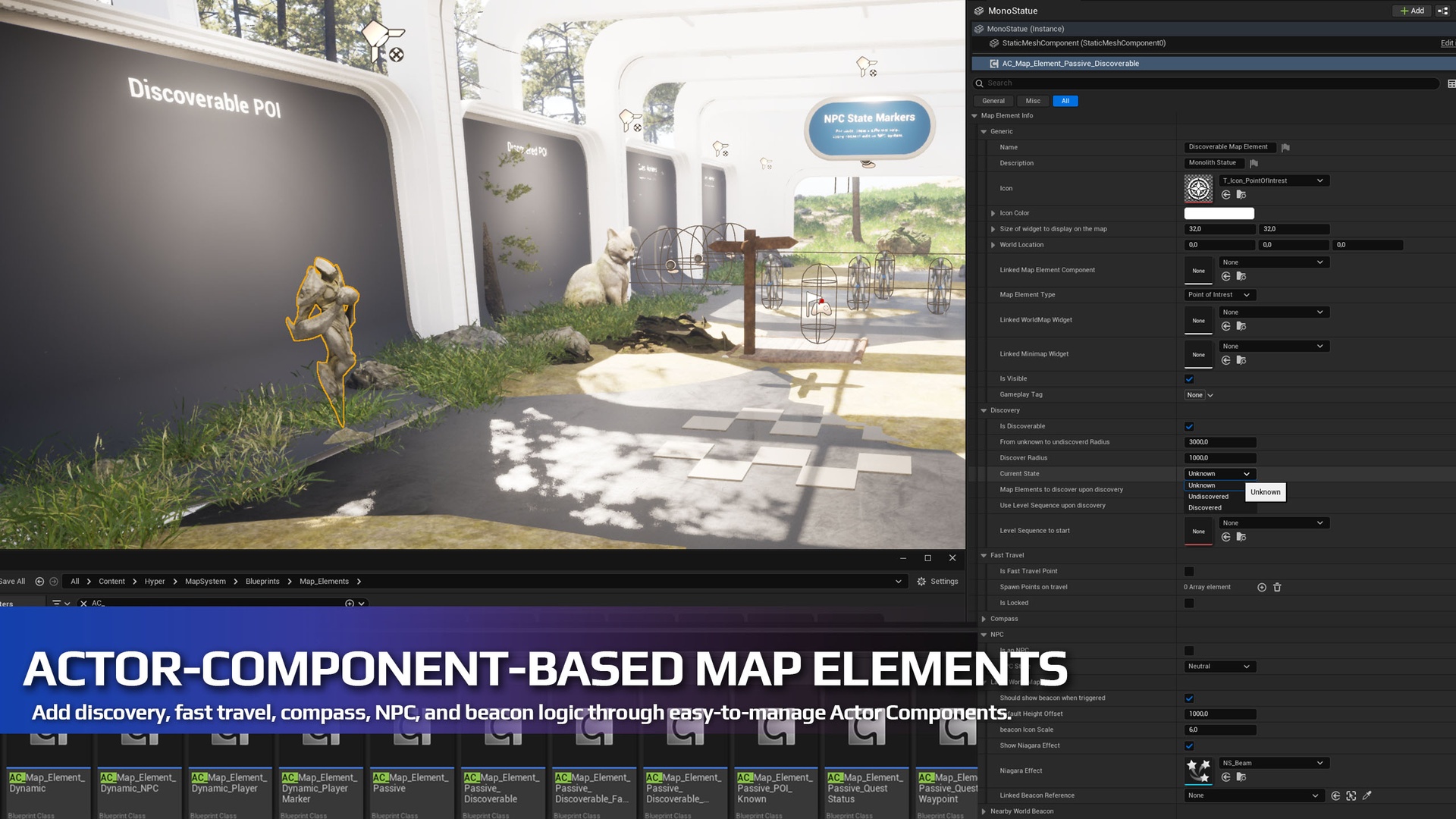Select the AC_Map_Element_Passive_Discoverable component
Viewport: 1456px width, 819px height.
click(1071, 64)
